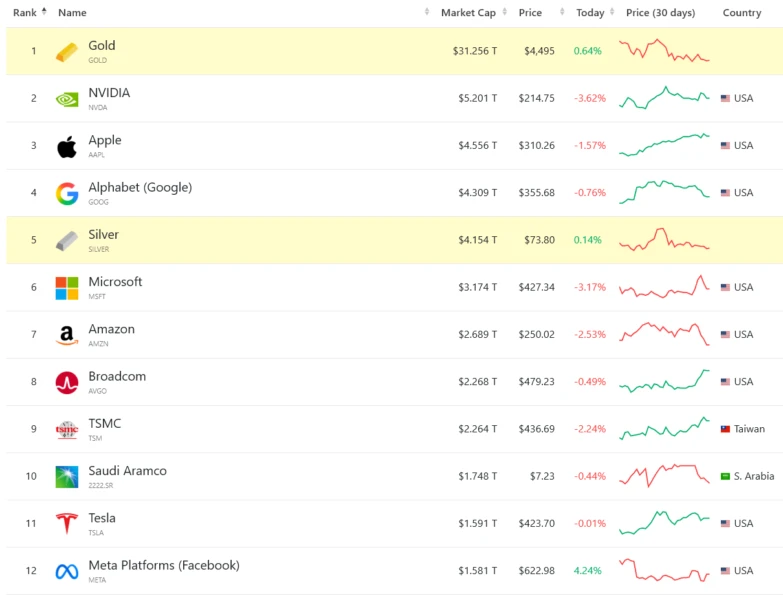Screen dimensions: 783x600
Task: Sort by Market Cap using sort arrows
Action: click(x=504, y=11)
